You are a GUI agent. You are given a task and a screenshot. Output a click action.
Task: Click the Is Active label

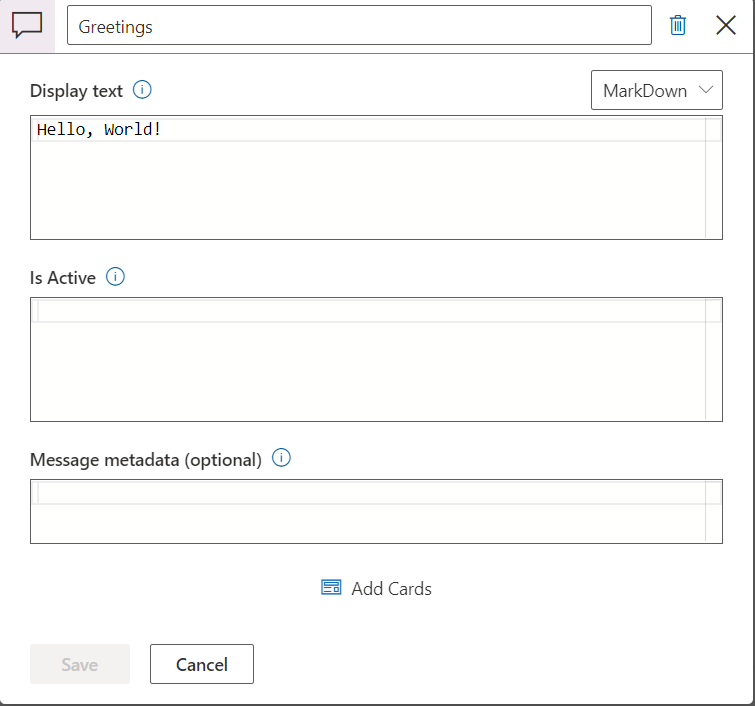click(x=63, y=278)
